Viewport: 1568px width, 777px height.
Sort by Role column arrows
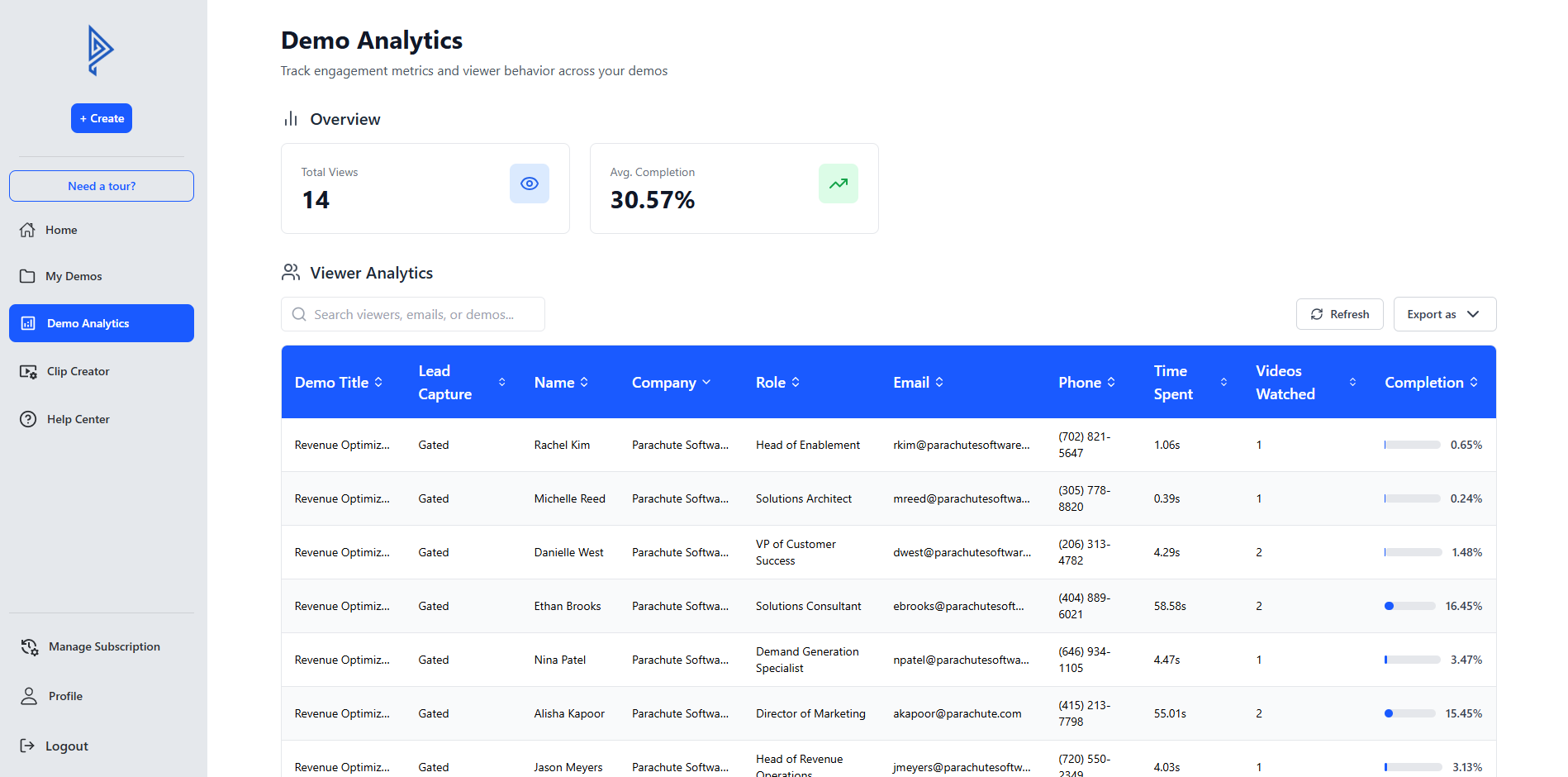(x=796, y=382)
